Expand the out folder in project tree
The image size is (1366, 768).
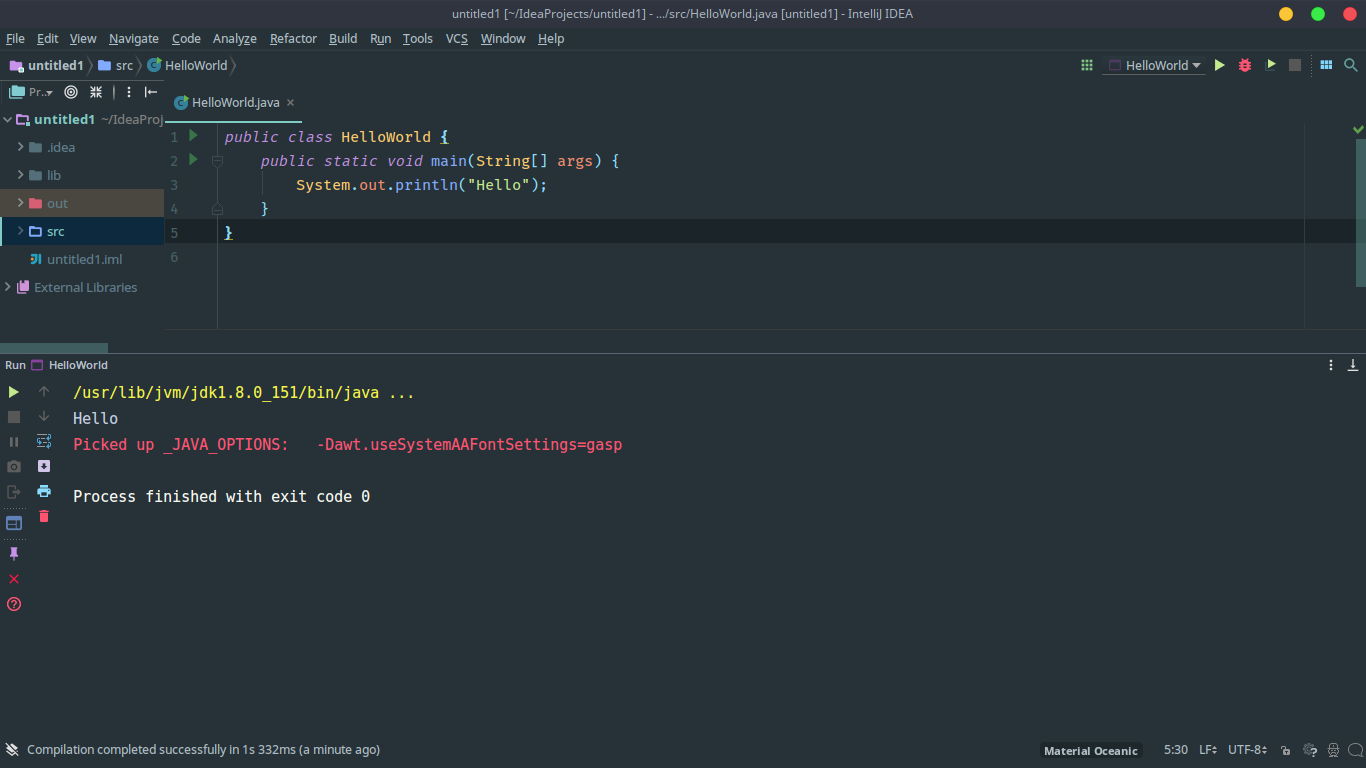[20, 203]
